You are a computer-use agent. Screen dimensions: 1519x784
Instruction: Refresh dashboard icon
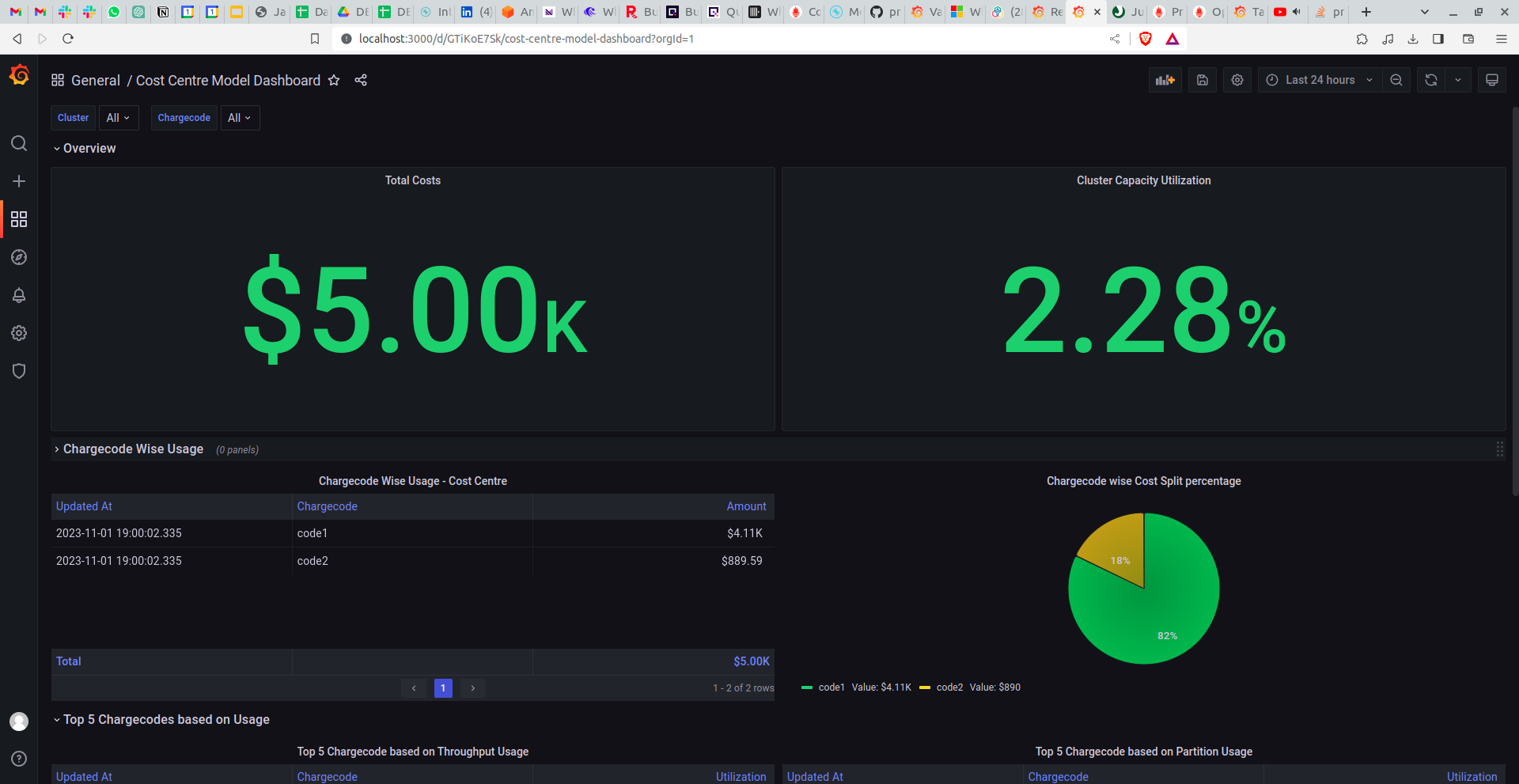click(x=1431, y=80)
